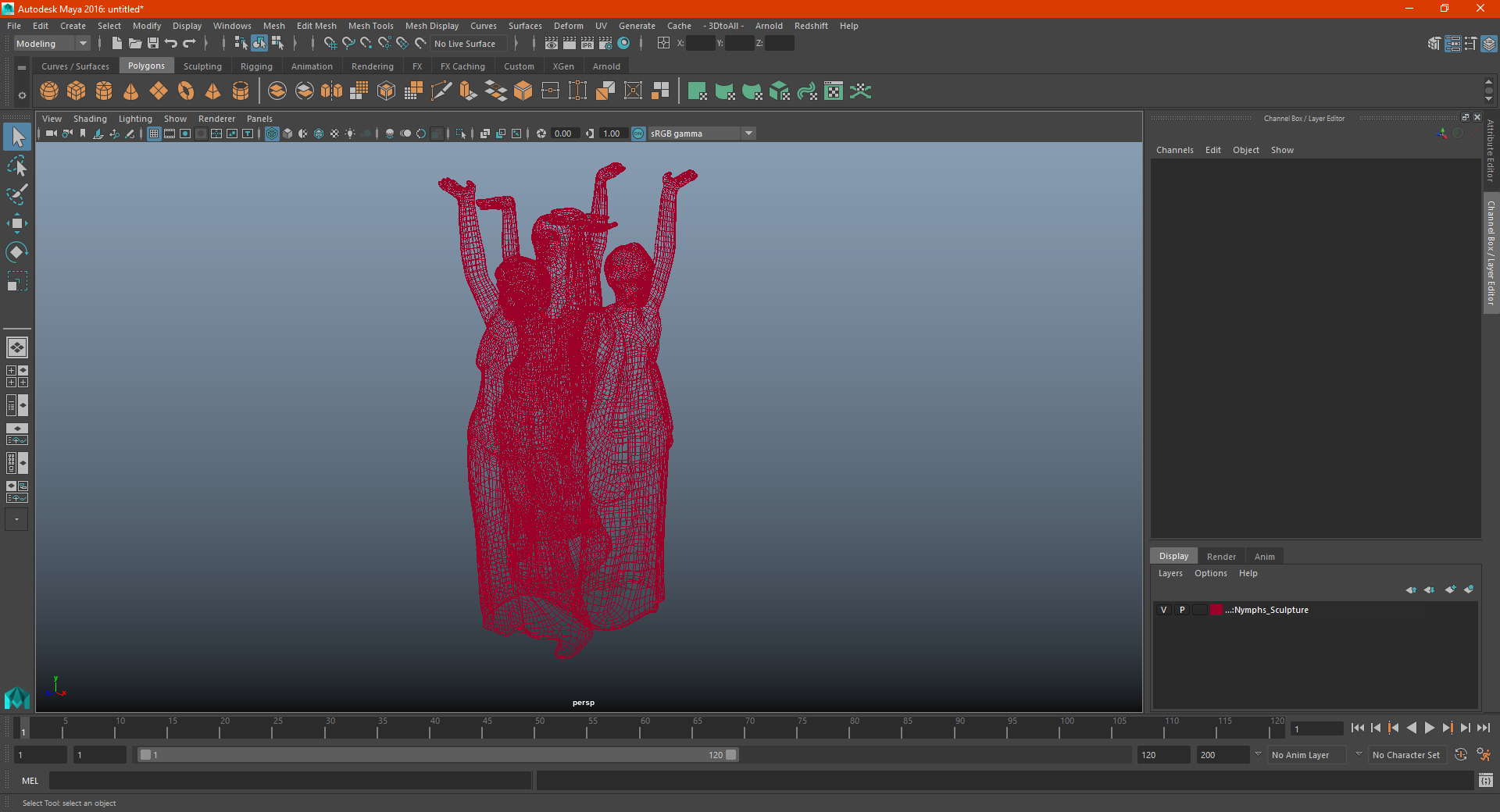1500x812 pixels.
Task: Activate the Rotate tool
Action: [17, 251]
